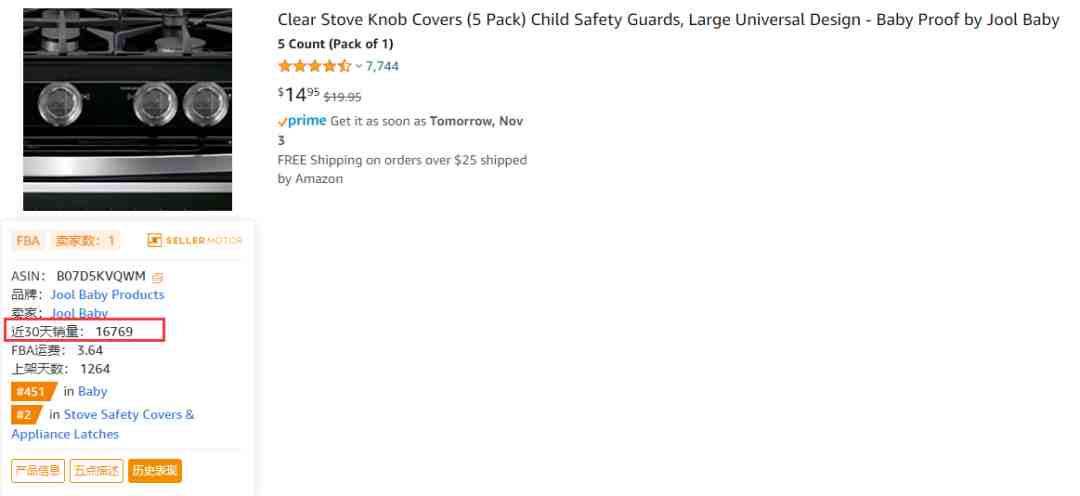Click the FBA tag

click(28, 240)
